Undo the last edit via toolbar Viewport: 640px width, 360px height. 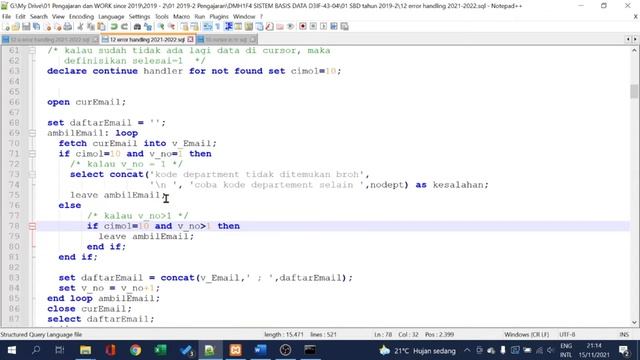click(114, 27)
